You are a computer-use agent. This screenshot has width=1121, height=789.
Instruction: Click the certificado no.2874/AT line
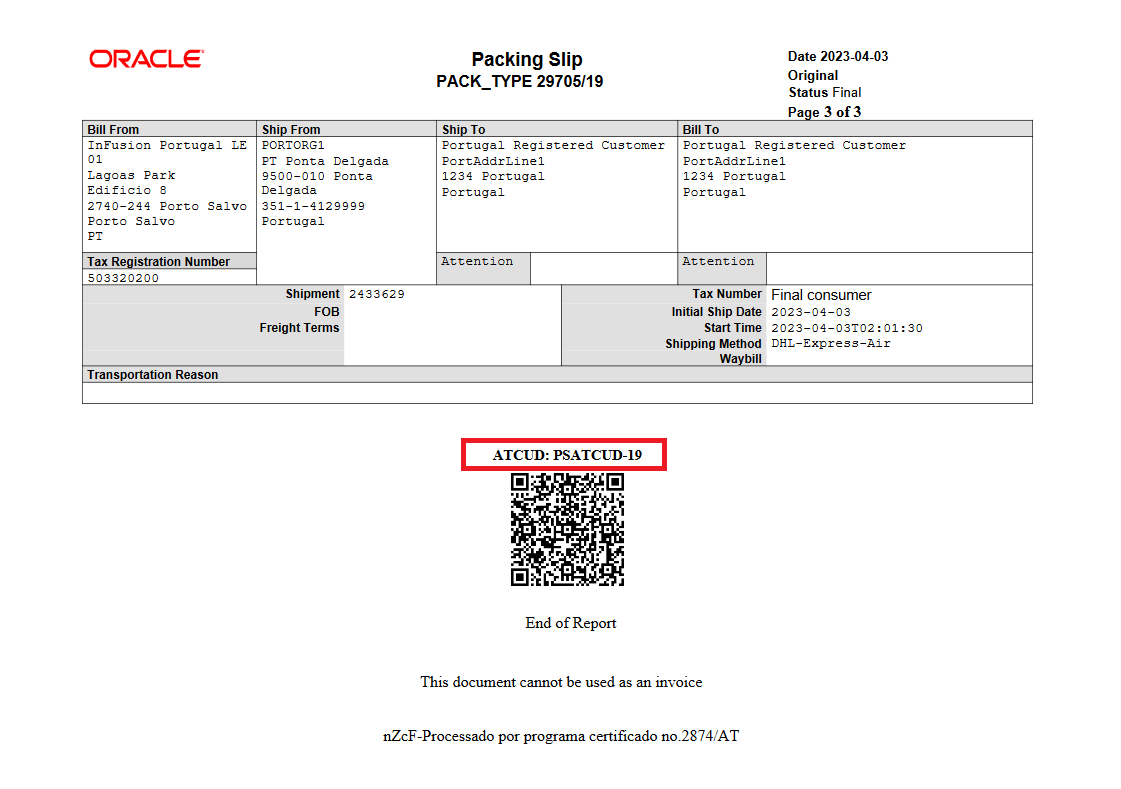click(561, 736)
